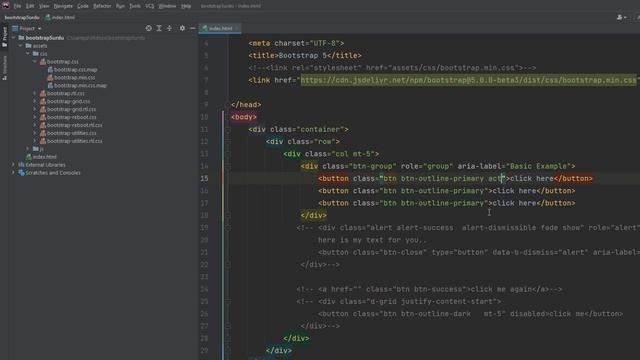Screen dimensions: 640x360
Task: Fold the commented alert block at line 19
Action: click(x=228, y=228)
